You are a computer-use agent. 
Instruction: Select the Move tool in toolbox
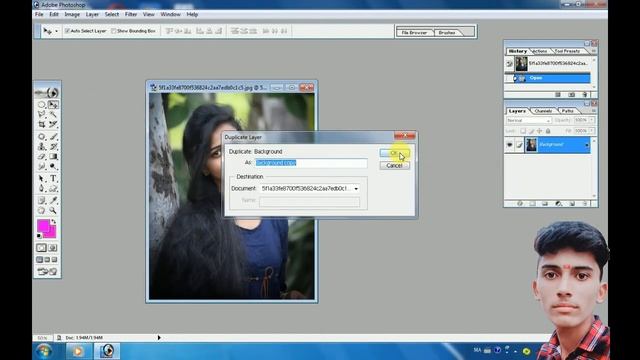[53, 104]
